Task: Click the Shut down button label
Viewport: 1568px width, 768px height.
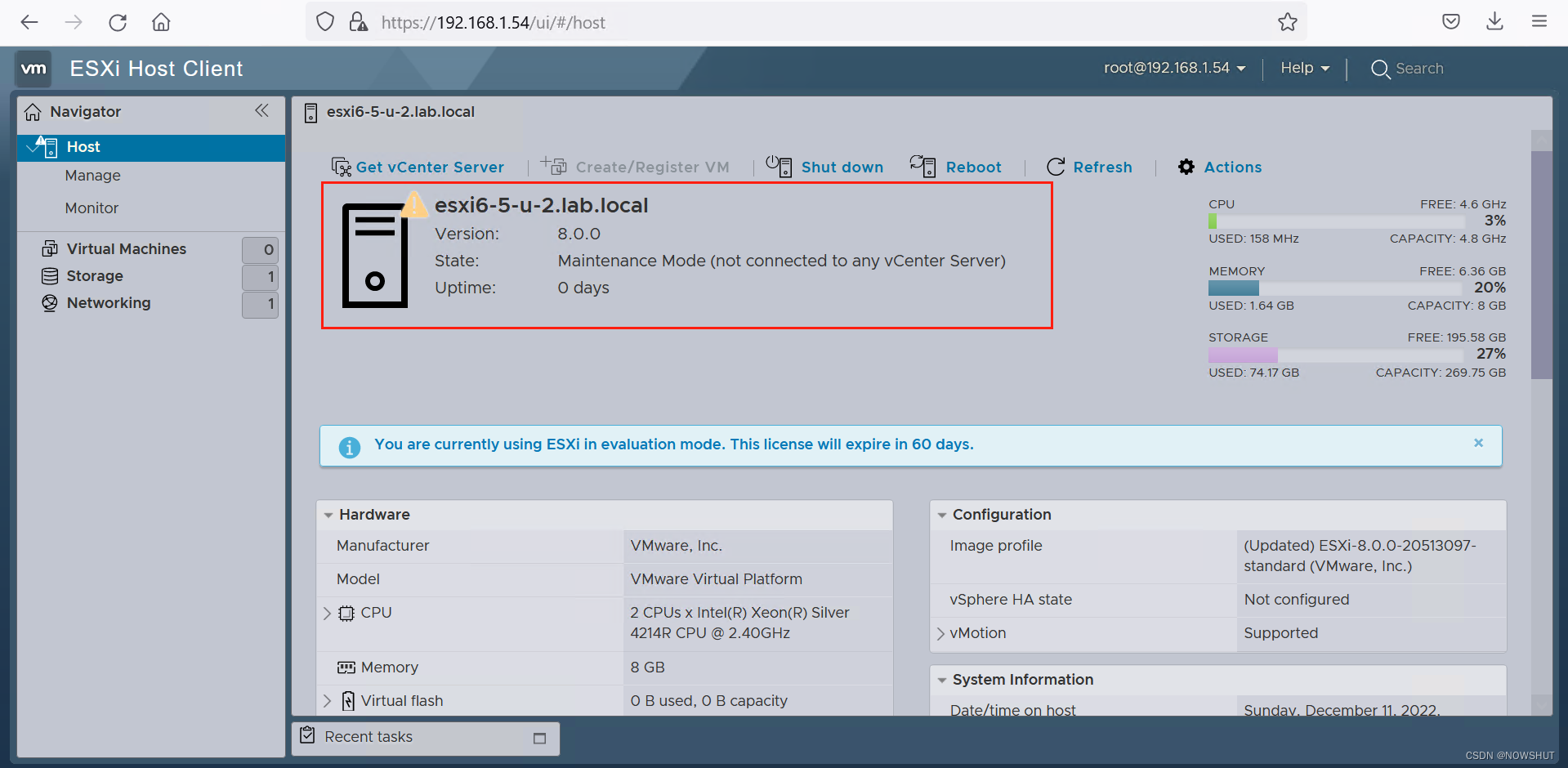Action: (x=842, y=167)
